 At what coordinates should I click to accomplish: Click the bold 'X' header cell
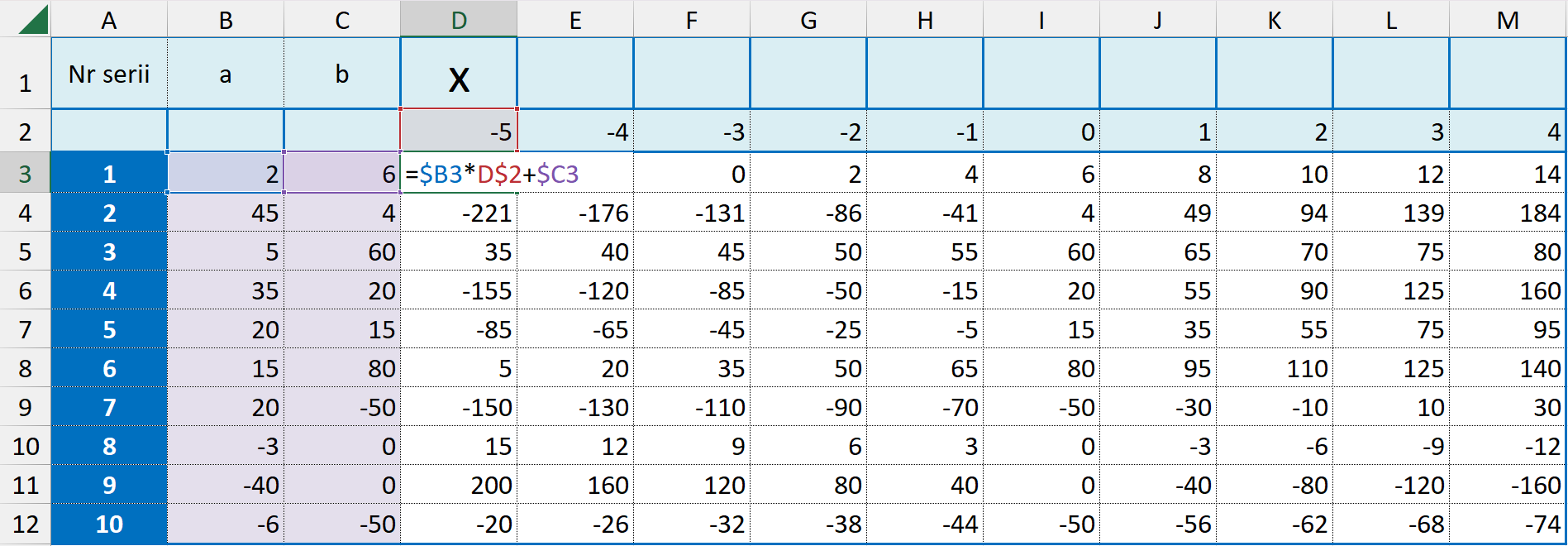(x=459, y=79)
